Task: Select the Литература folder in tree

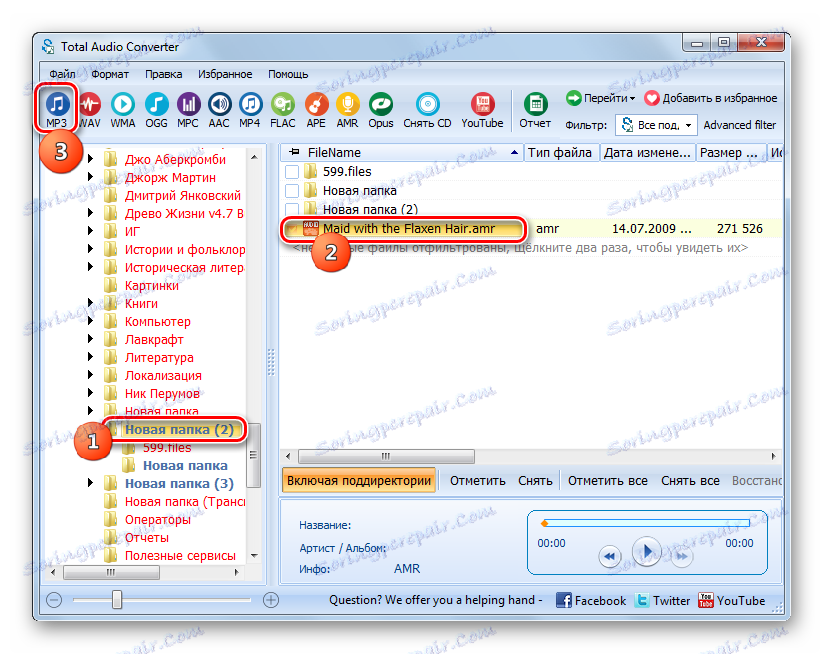Action: [x=159, y=358]
